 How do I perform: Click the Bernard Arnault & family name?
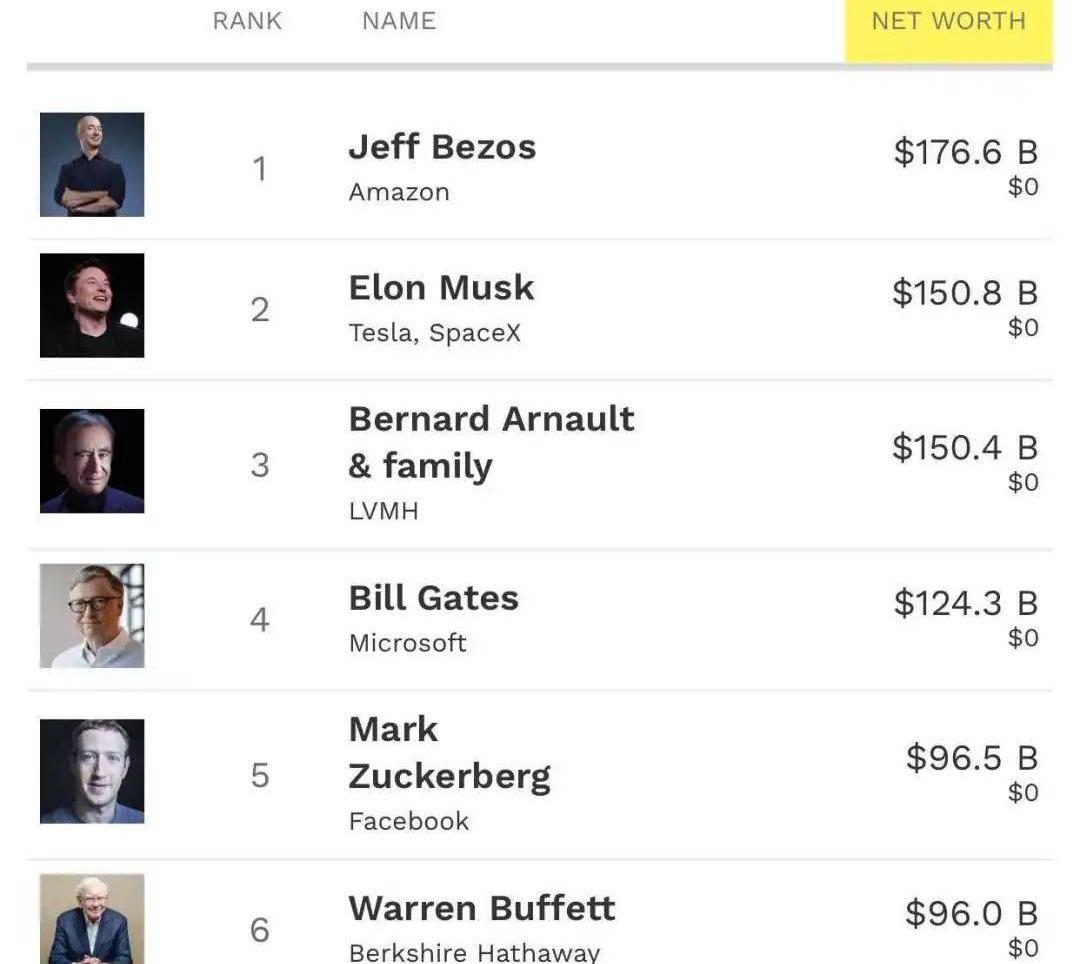coord(491,442)
